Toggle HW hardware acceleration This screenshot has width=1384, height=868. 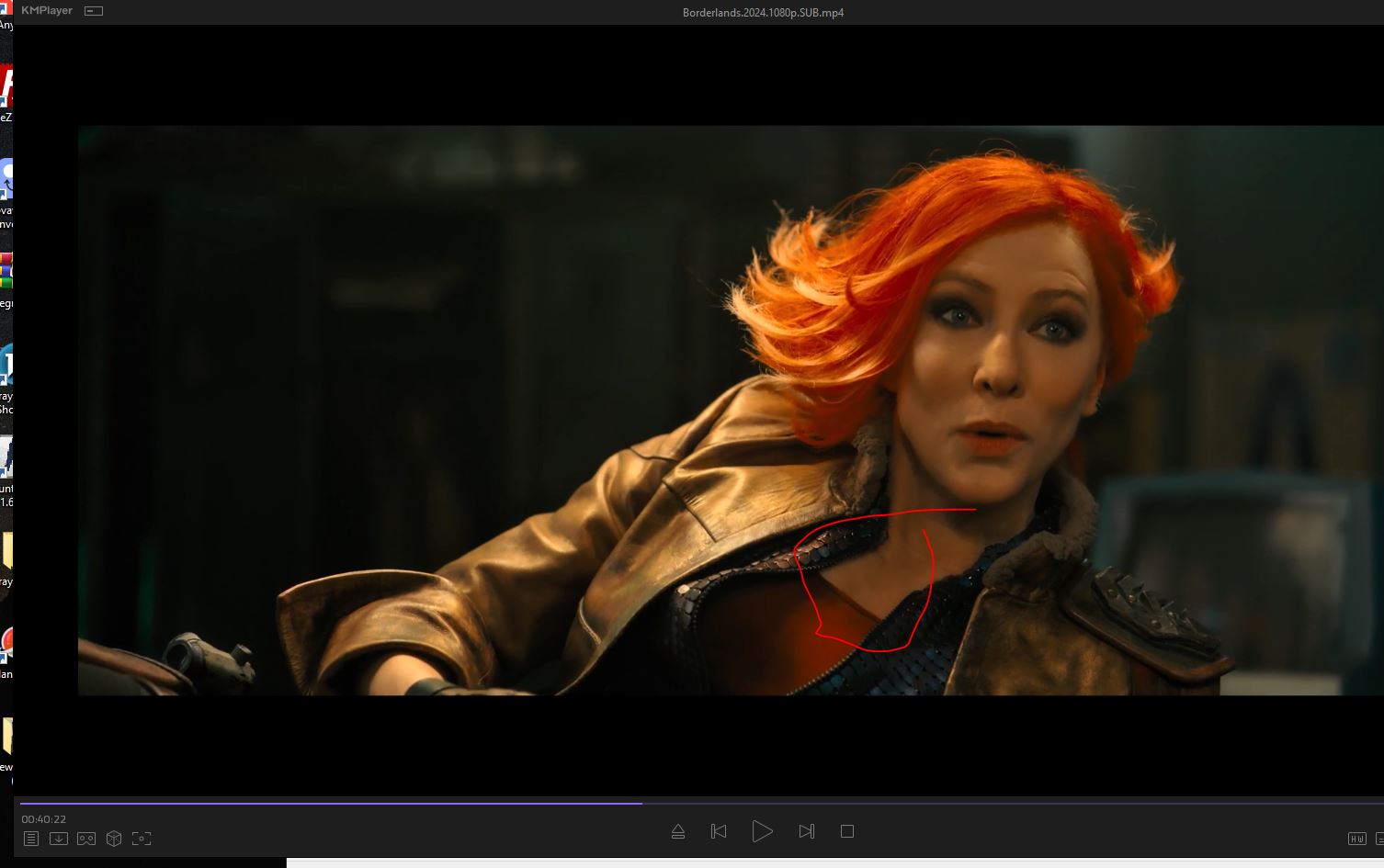(x=1356, y=839)
